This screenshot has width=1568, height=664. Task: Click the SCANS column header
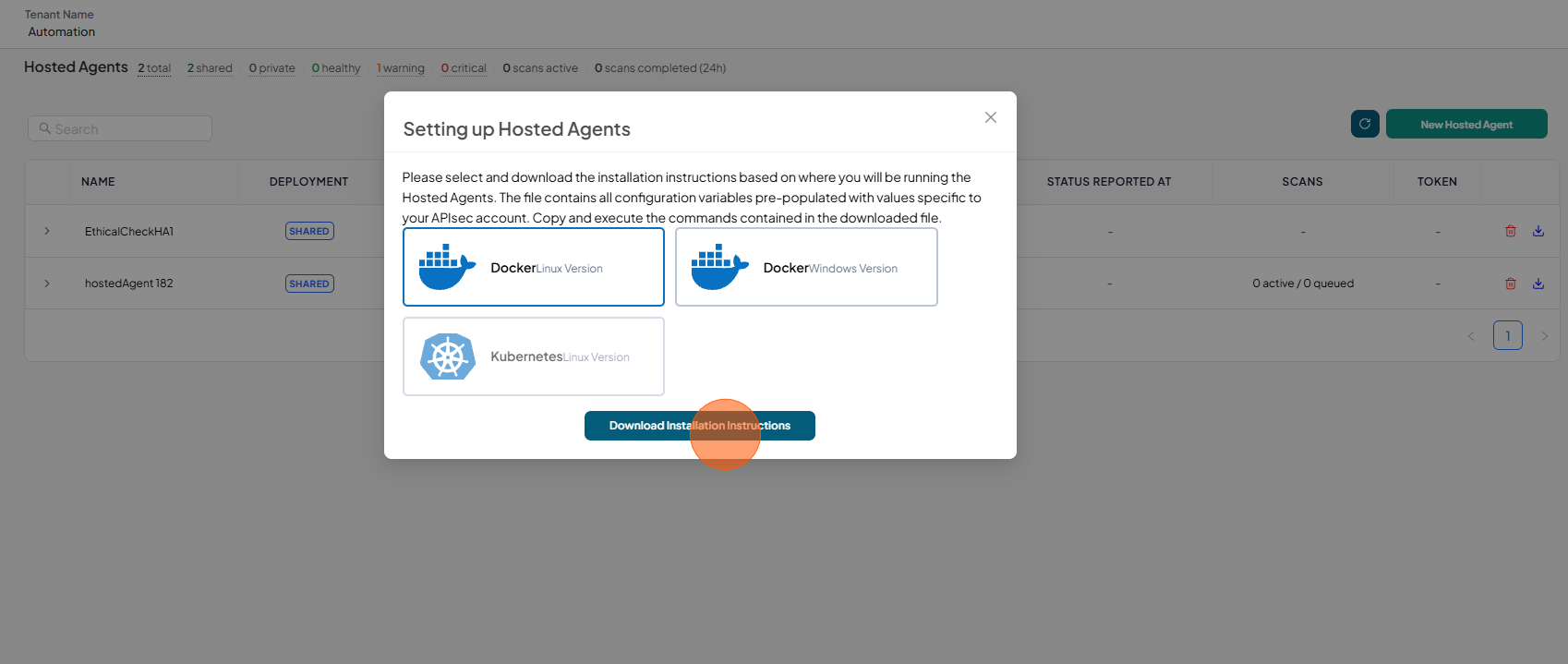tap(1302, 182)
